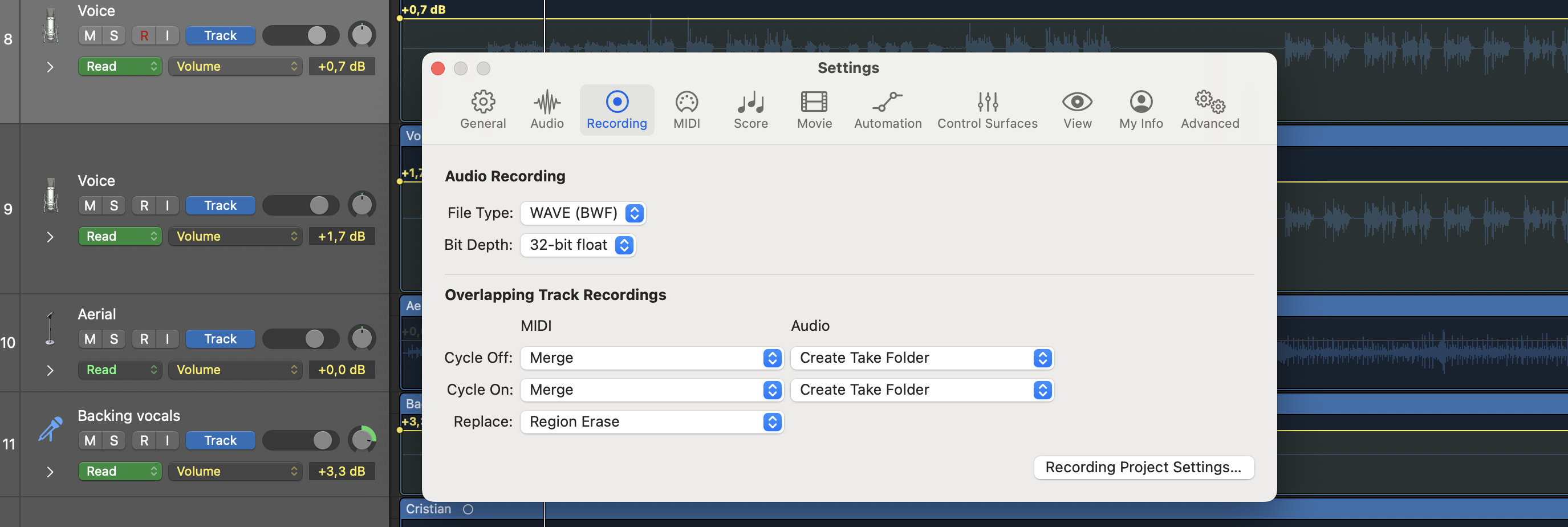
Task: Record-enable the Aerial track
Action: 144,338
